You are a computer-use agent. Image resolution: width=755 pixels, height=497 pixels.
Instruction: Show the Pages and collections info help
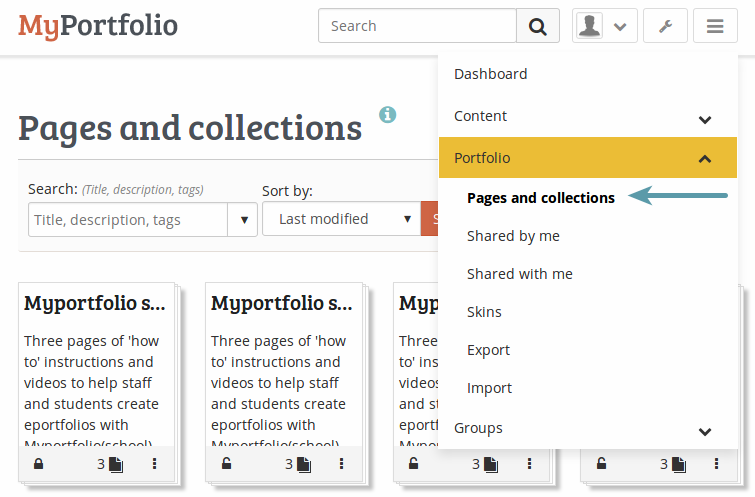pos(388,115)
